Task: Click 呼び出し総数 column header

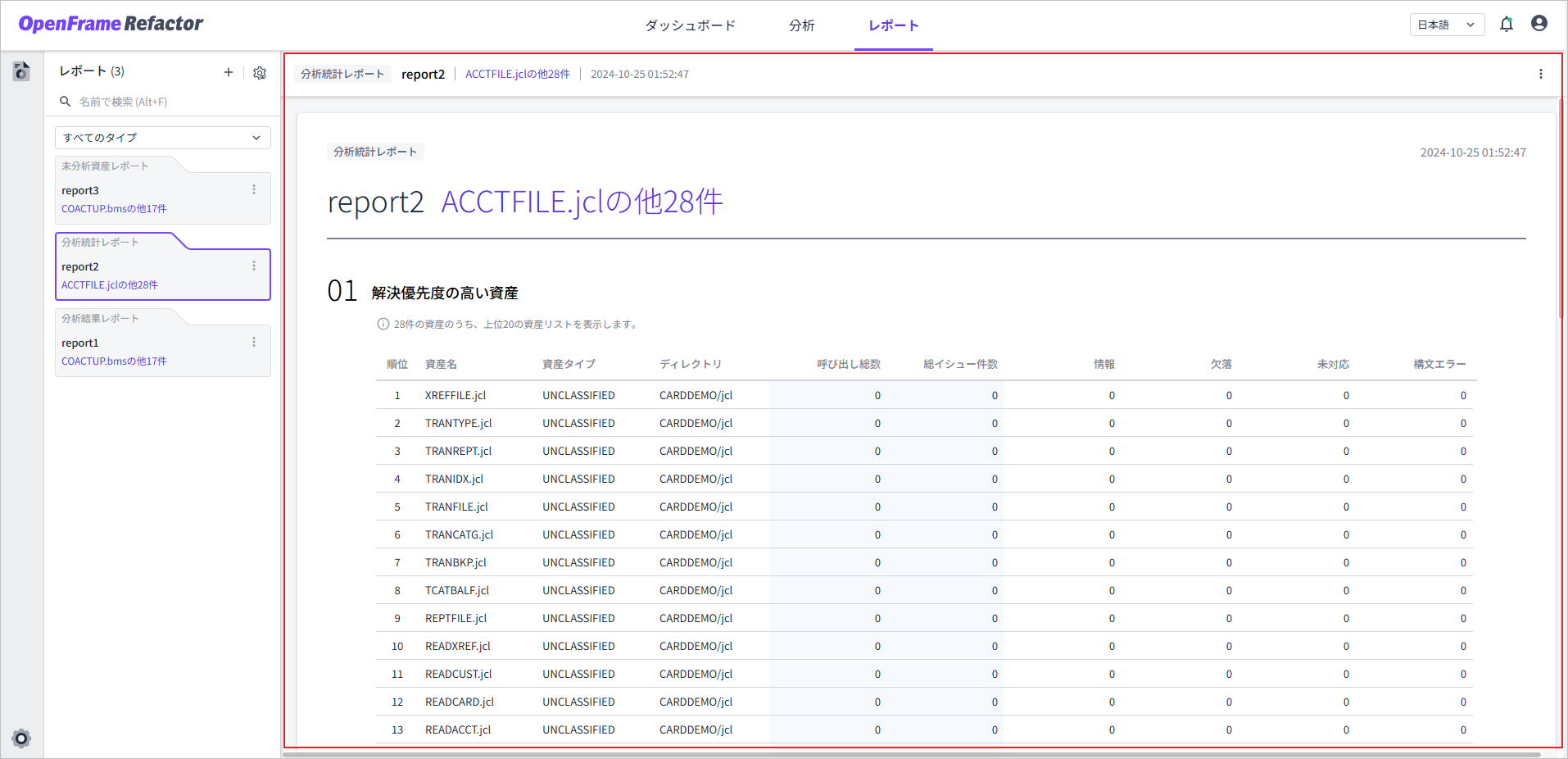Action: coord(849,364)
